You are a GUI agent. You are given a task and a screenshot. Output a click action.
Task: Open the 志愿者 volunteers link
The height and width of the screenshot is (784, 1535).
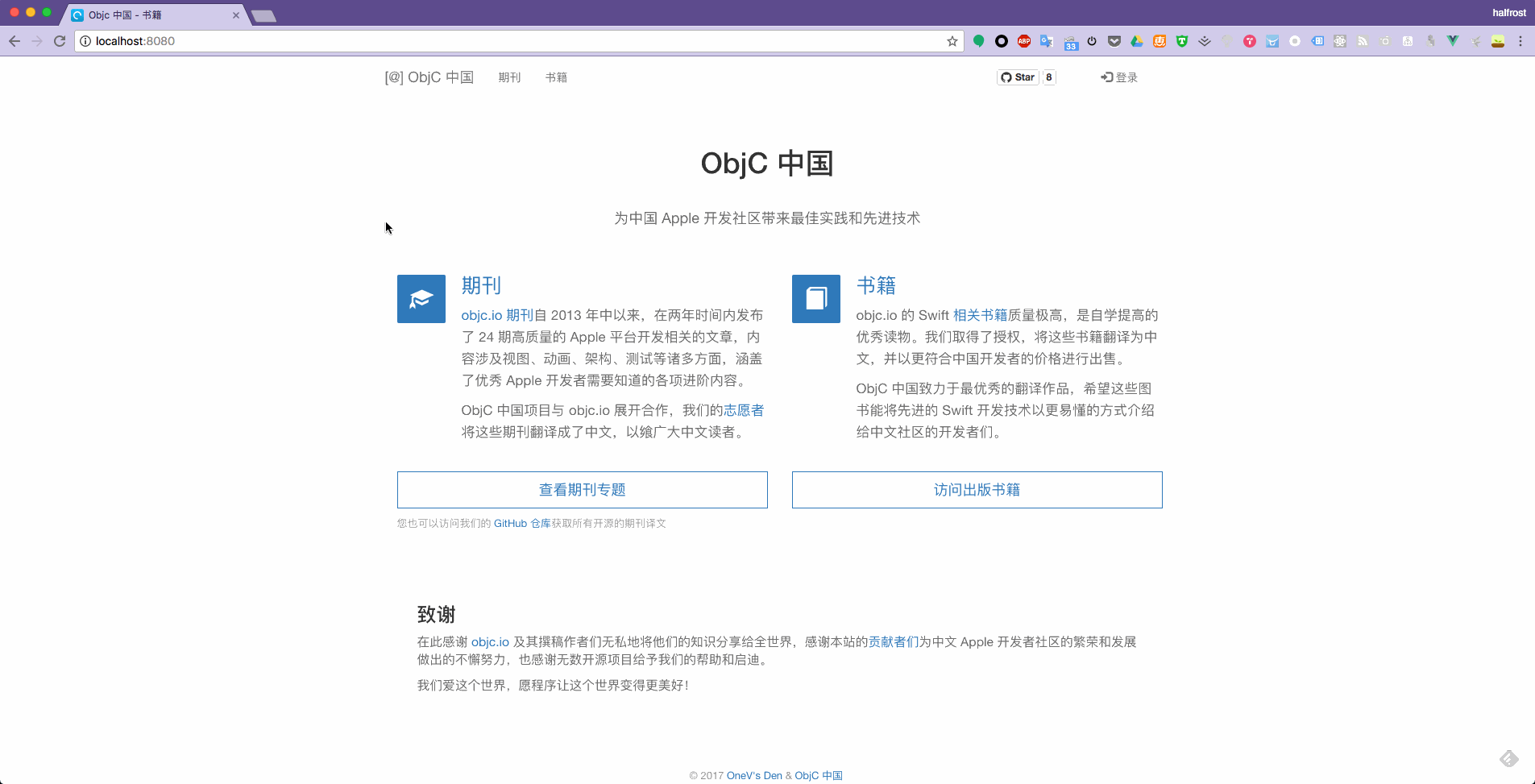[744, 410]
